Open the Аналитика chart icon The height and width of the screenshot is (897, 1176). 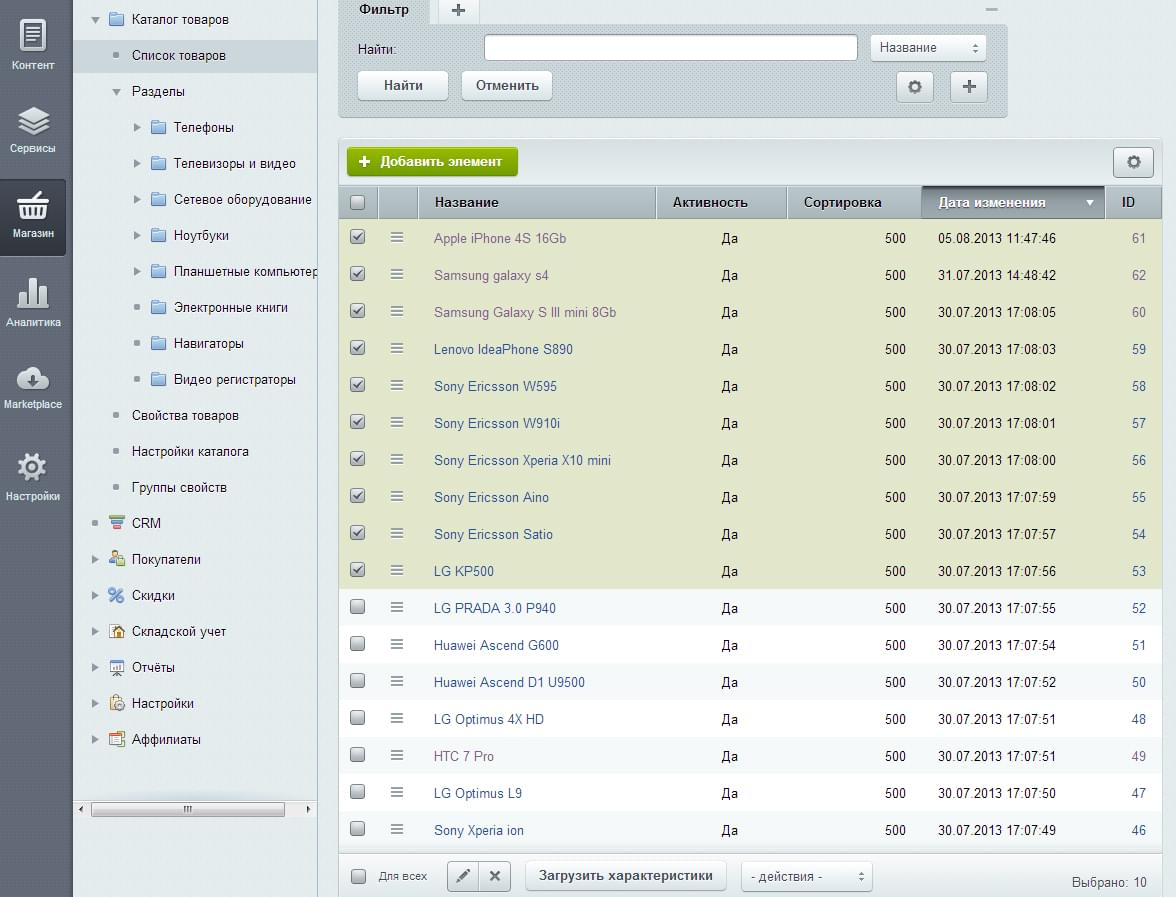tap(33, 302)
